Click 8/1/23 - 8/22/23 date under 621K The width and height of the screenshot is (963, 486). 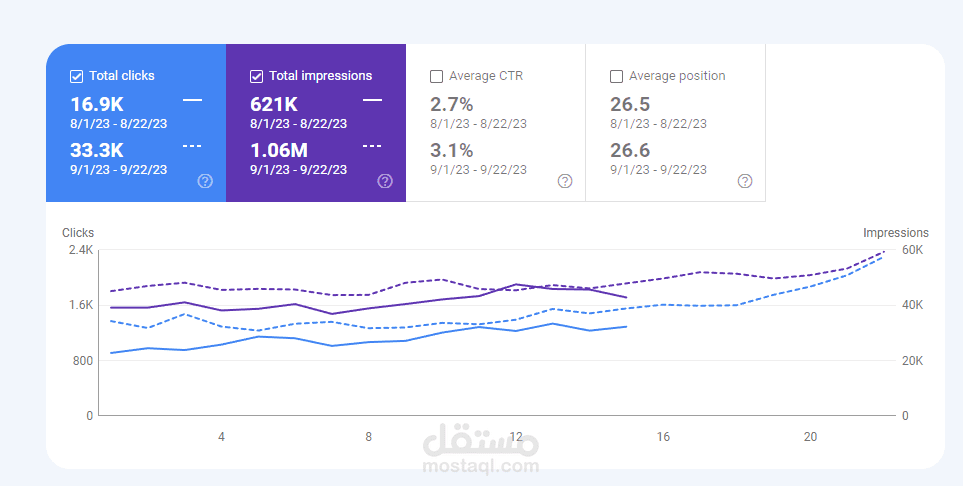coord(298,123)
